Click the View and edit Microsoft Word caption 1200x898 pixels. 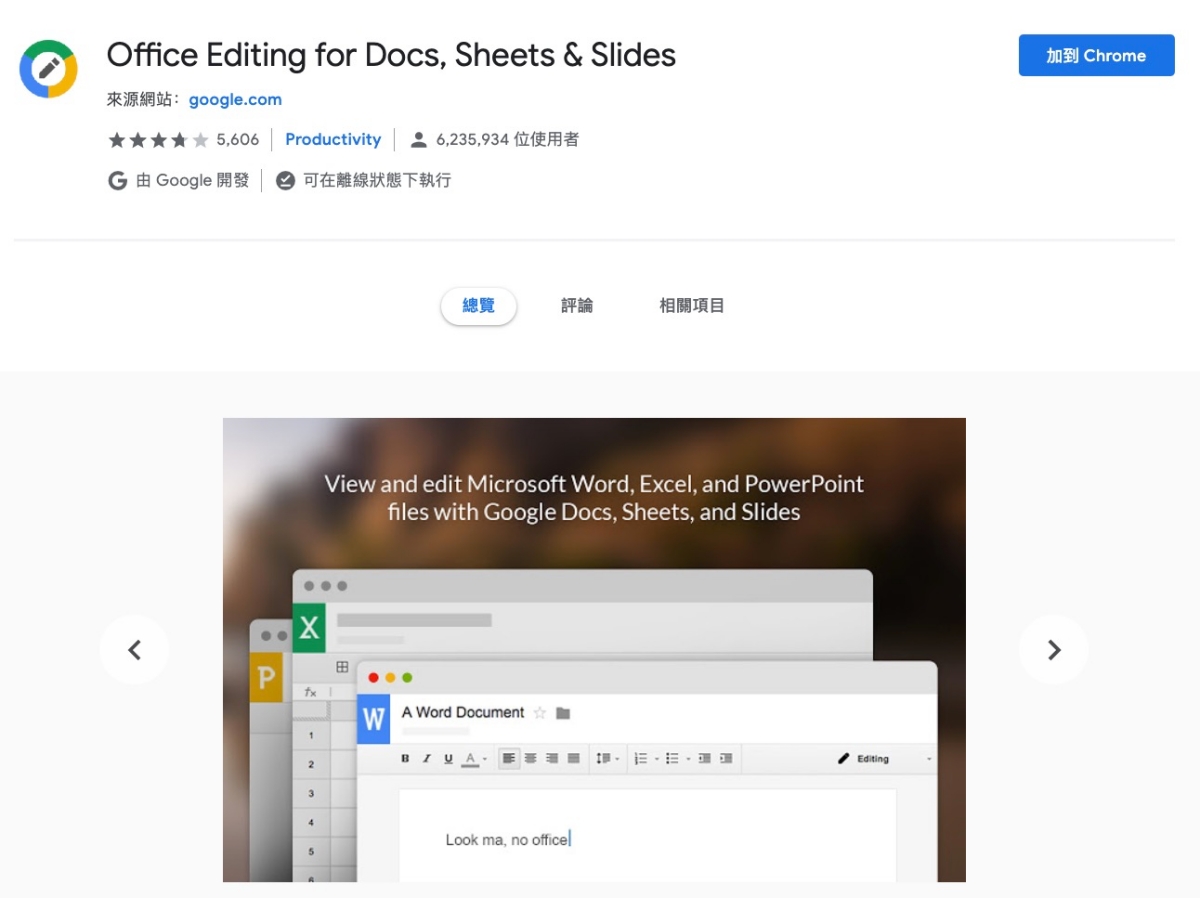click(594, 498)
